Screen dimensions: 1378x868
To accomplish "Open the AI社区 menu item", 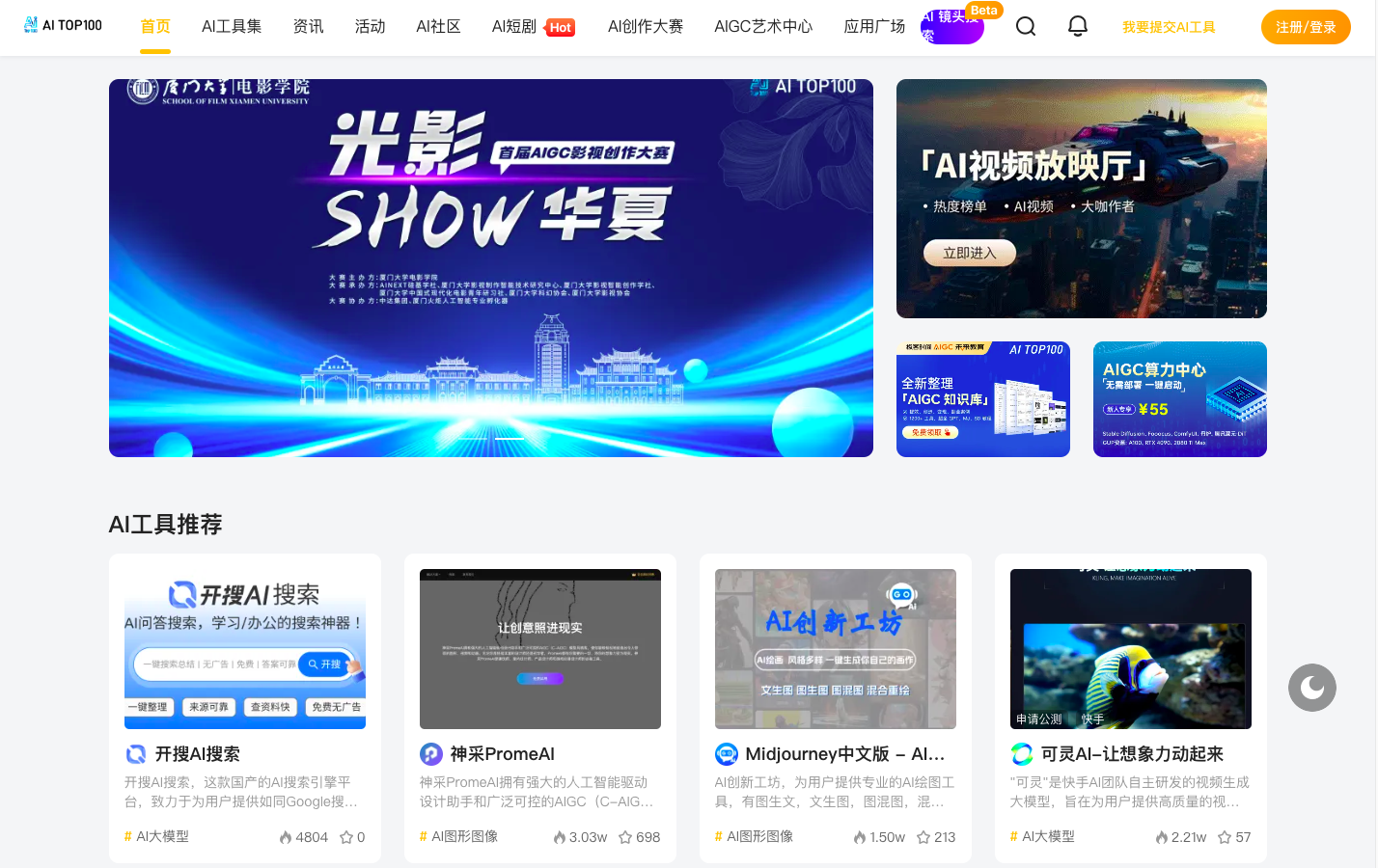I will point(438,26).
